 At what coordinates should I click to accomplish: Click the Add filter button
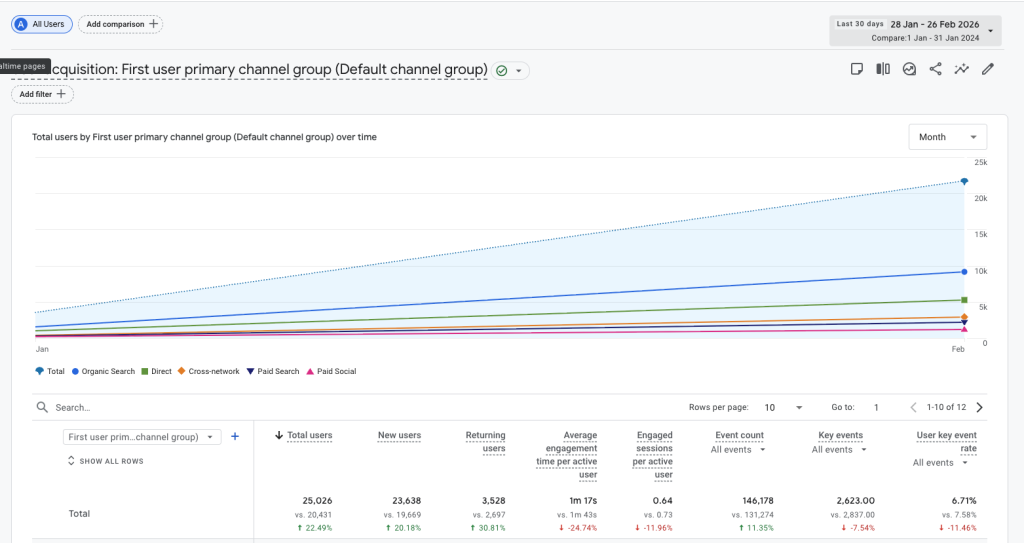tap(43, 94)
